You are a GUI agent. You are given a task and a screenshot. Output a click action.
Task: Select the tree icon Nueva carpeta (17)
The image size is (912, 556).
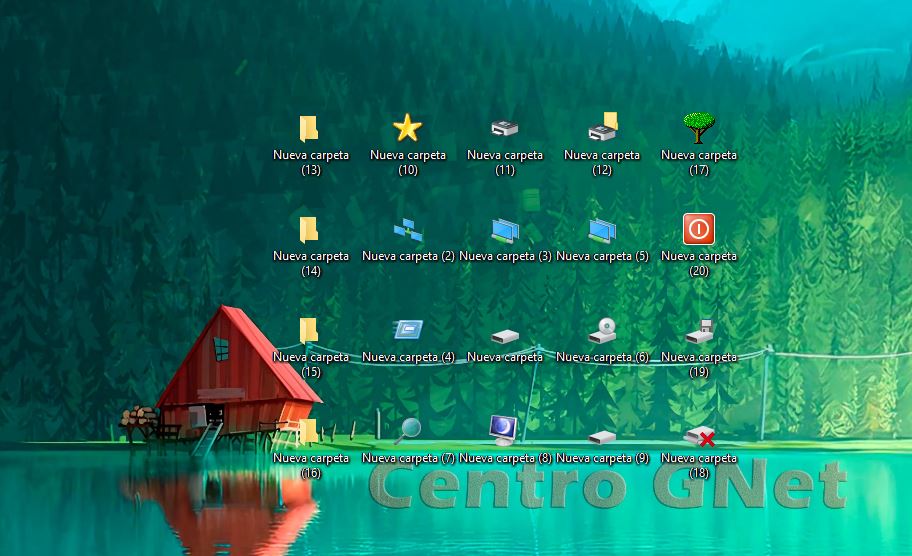click(x=699, y=128)
